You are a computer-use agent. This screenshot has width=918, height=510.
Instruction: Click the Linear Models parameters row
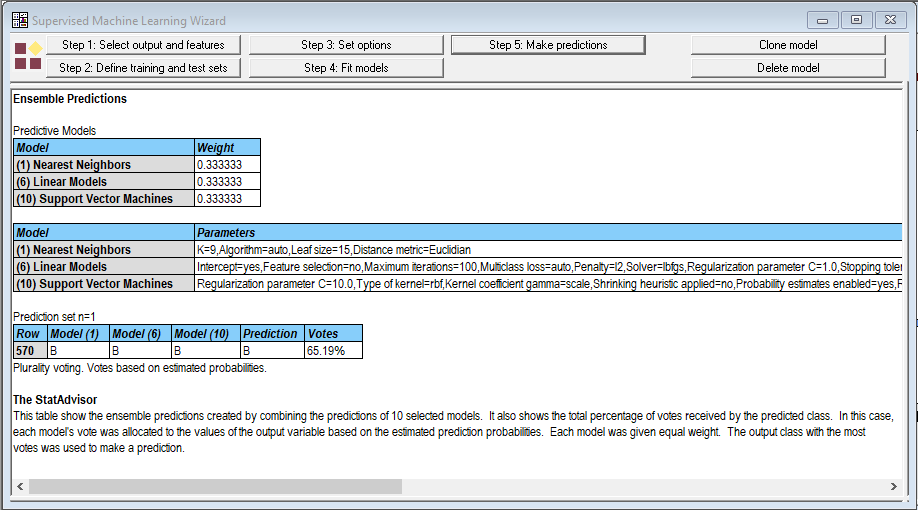[548, 267]
